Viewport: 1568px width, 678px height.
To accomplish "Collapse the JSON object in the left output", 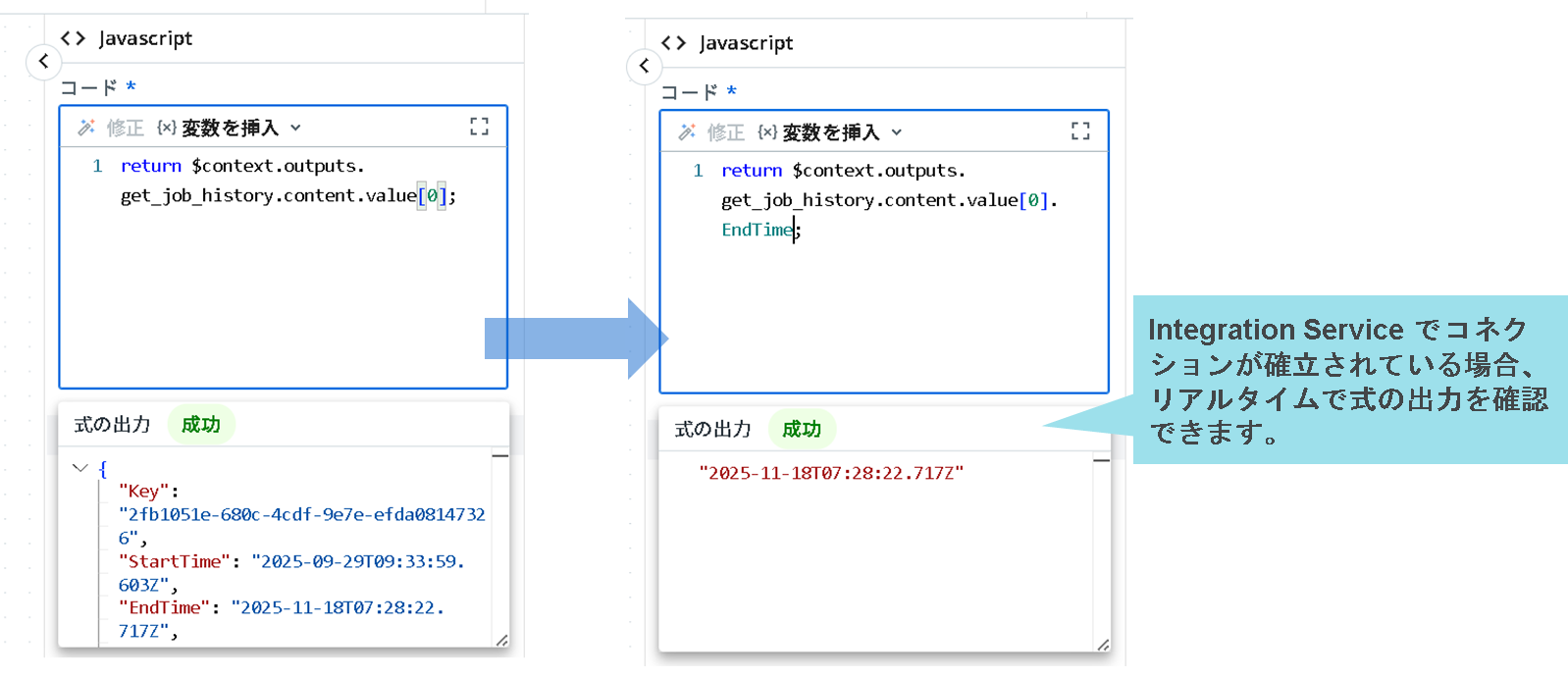I will click(x=80, y=468).
